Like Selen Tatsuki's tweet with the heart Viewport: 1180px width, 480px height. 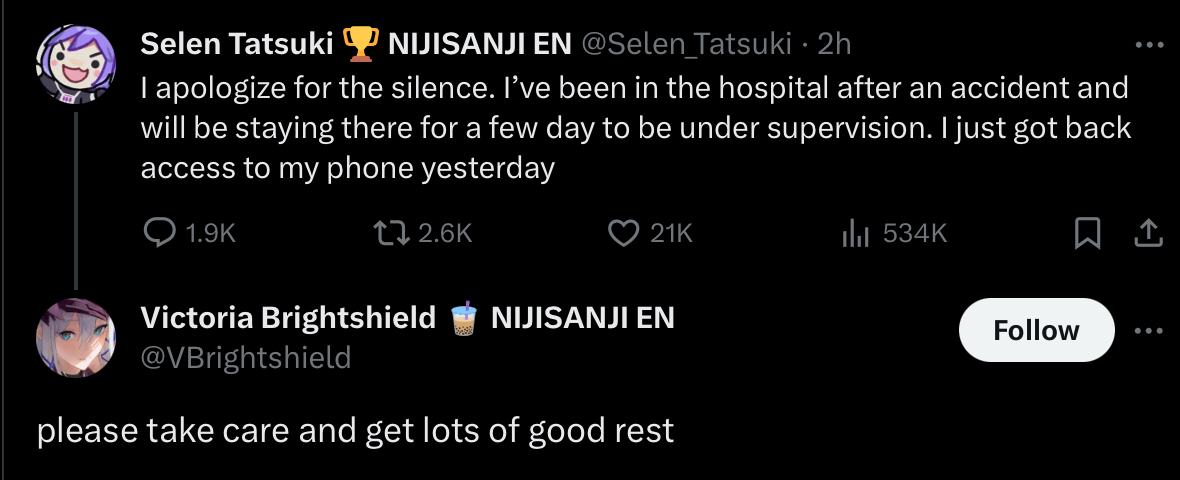point(623,233)
